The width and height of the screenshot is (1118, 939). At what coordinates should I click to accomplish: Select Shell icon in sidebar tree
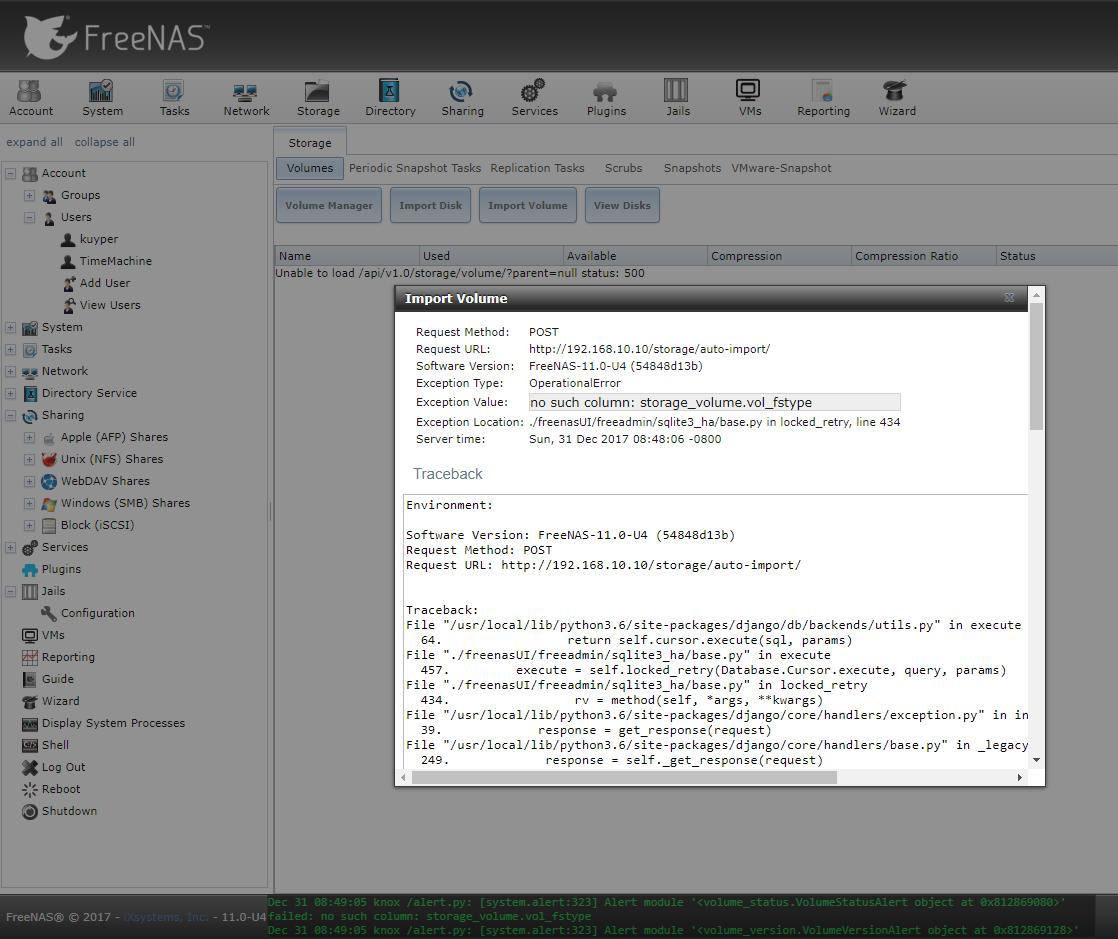29,745
